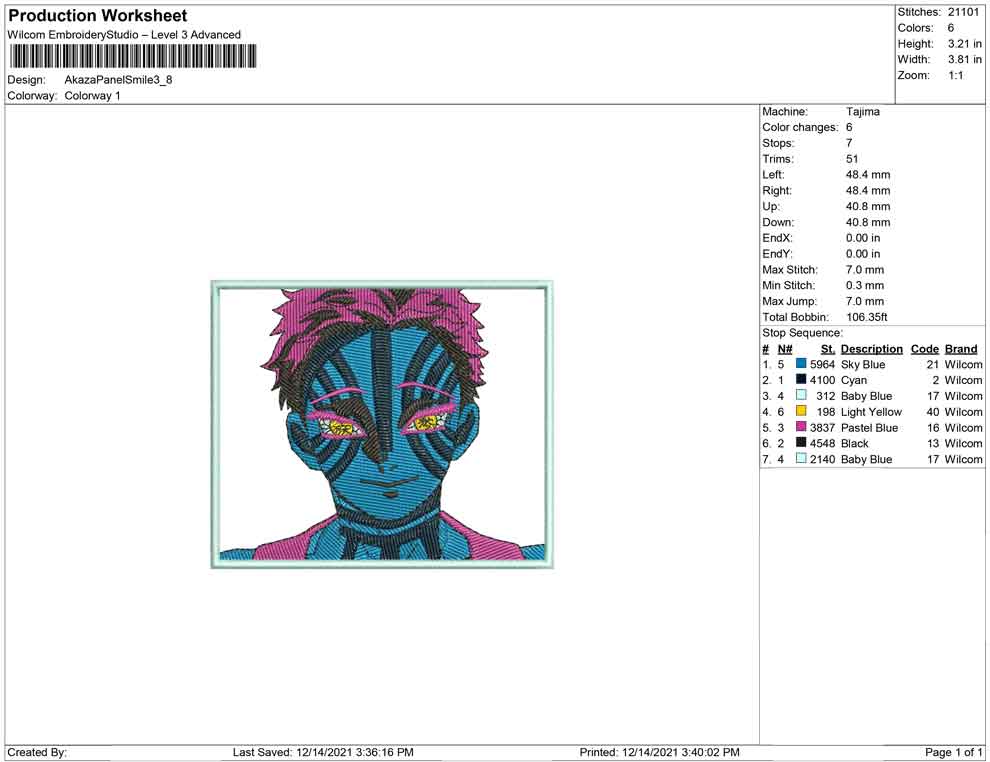Click the Production Worksheet heading
The width and height of the screenshot is (990, 762).
point(98,16)
